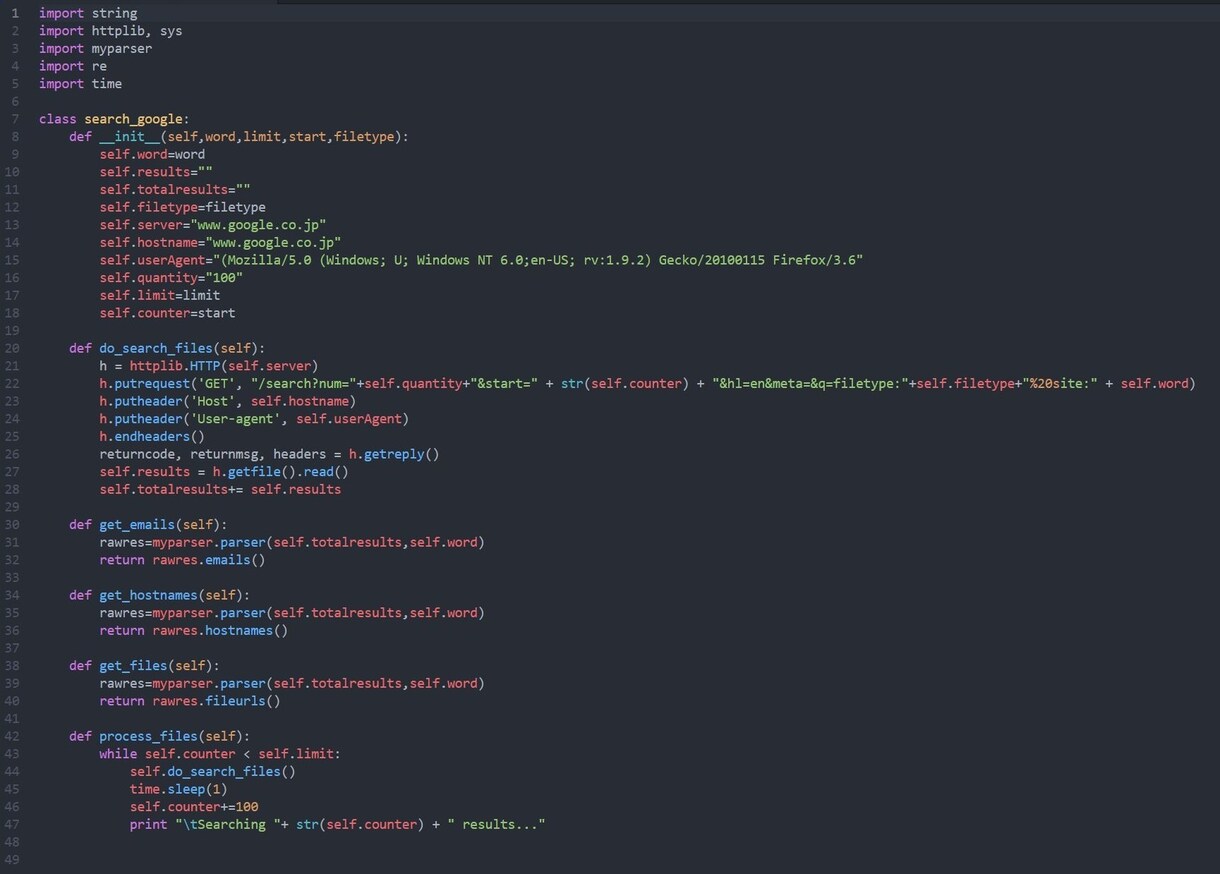
Task: Click the 'self.quantity="100"' line
Action: click(171, 278)
